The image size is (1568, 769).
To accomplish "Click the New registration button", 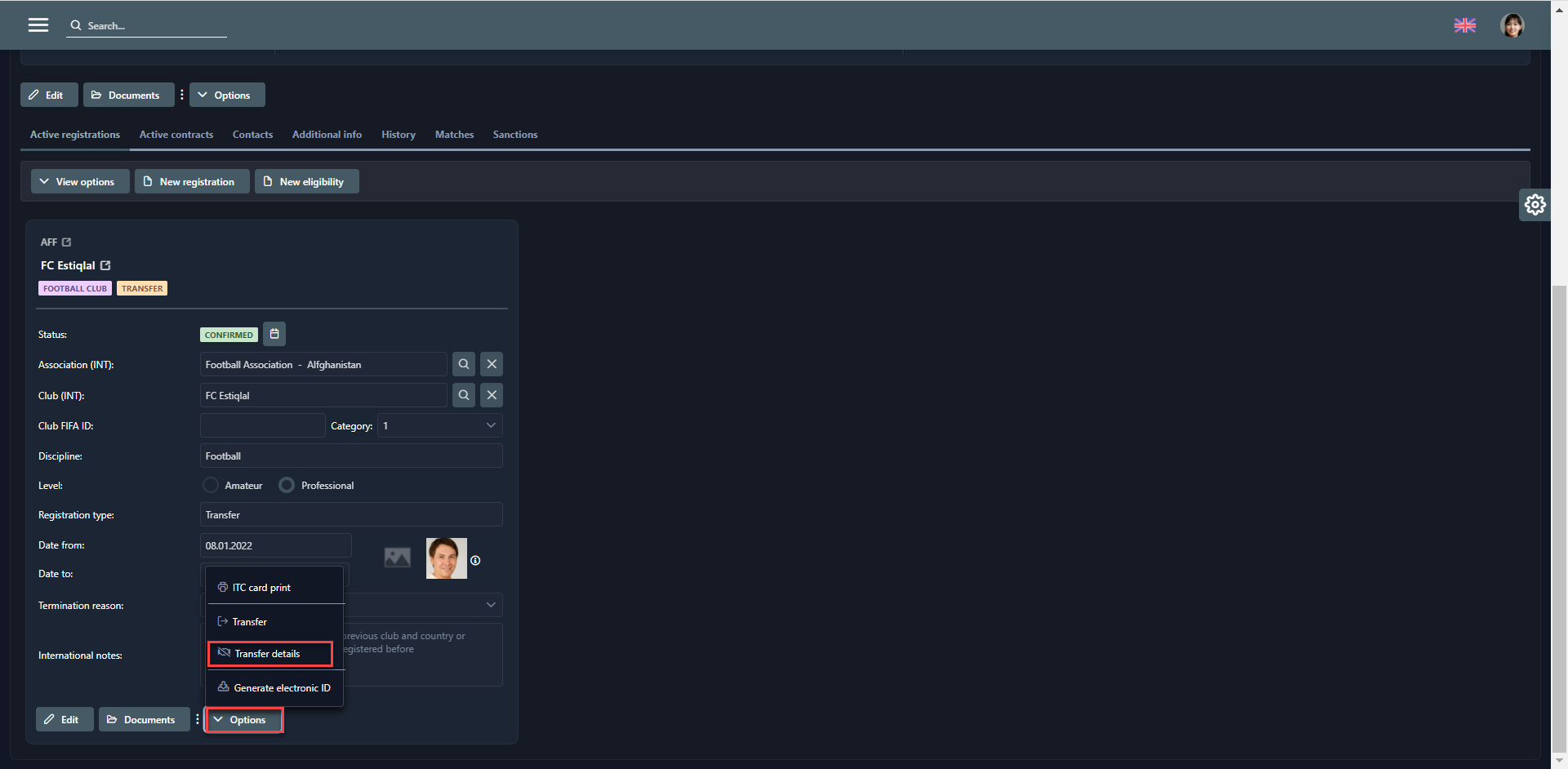I will 191,182.
